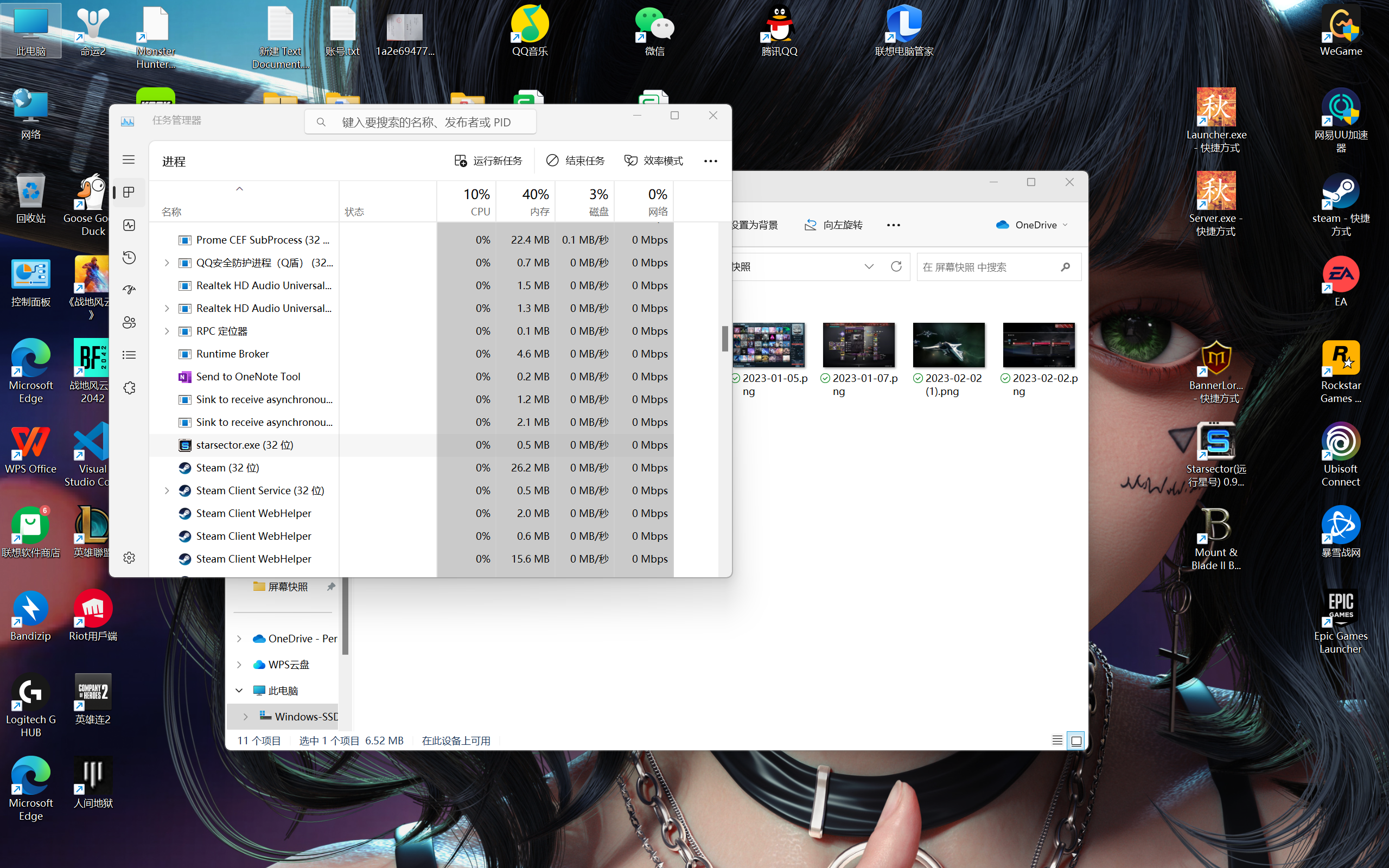Expand Steam Client Service process group
1389x868 pixels.
(167, 490)
